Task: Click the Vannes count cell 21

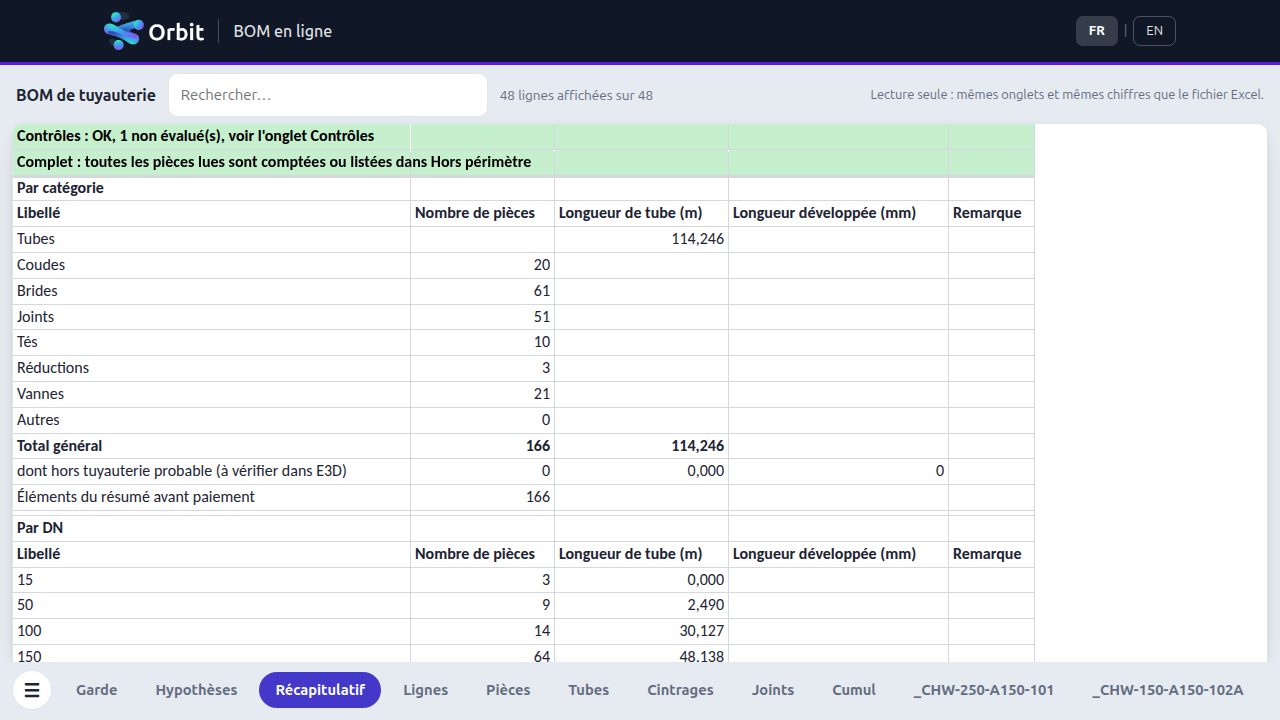Action: point(482,394)
